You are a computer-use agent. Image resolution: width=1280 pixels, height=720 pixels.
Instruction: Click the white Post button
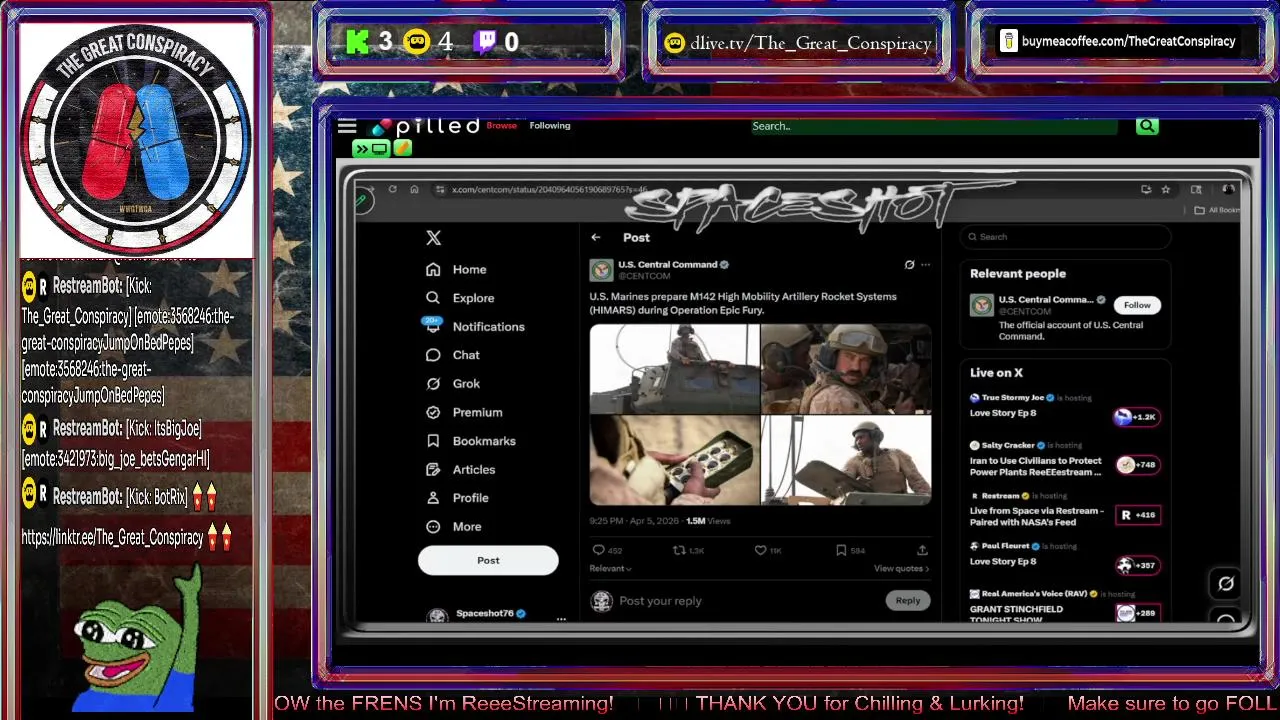(488, 560)
